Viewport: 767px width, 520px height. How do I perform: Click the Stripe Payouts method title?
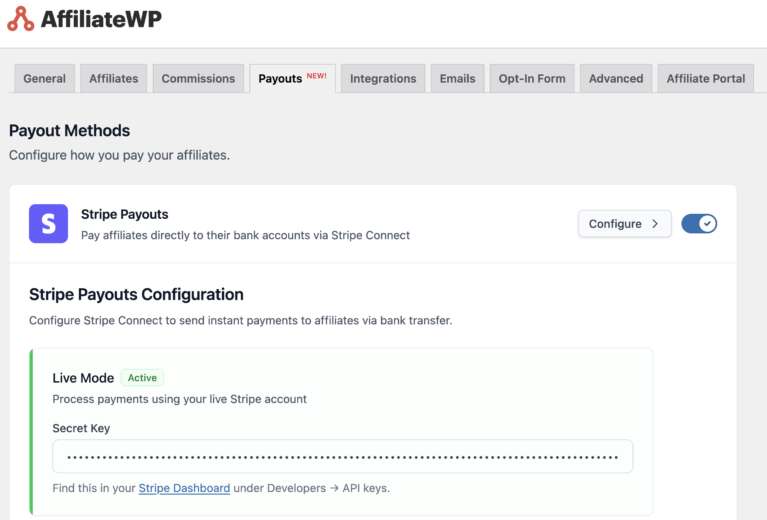(125, 214)
